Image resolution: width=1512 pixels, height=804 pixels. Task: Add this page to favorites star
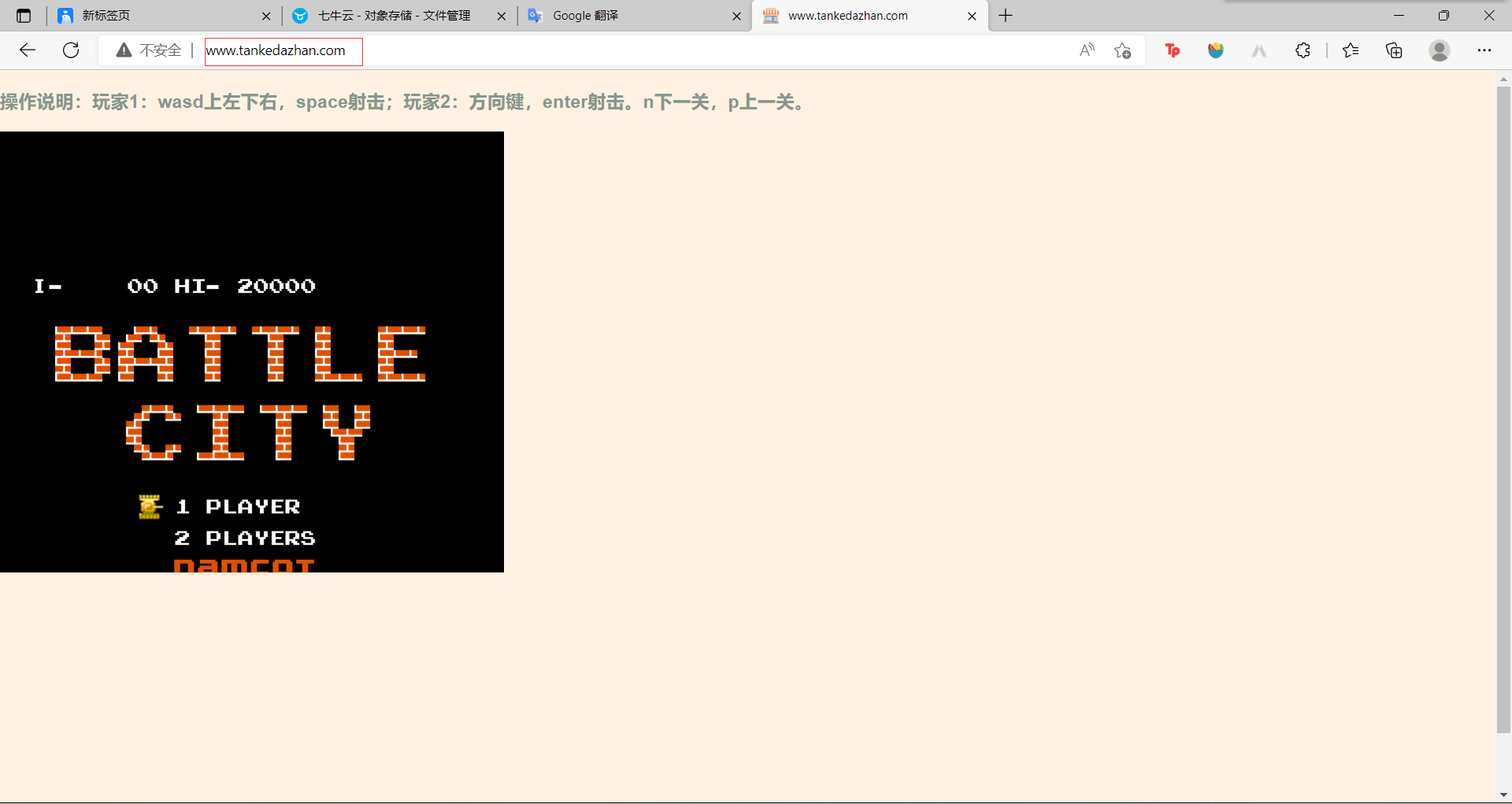pos(1123,50)
